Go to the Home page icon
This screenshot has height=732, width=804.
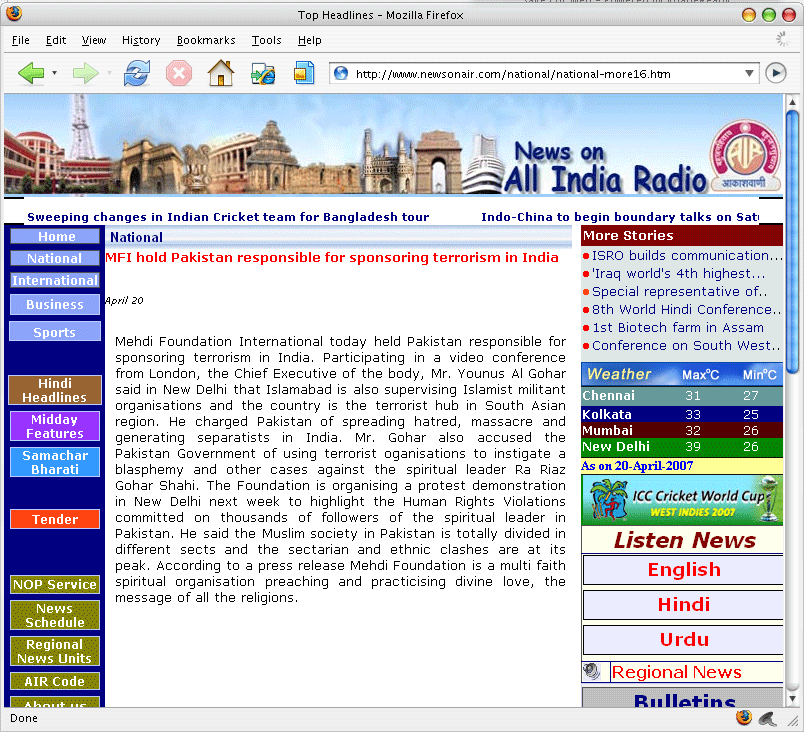(221, 73)
